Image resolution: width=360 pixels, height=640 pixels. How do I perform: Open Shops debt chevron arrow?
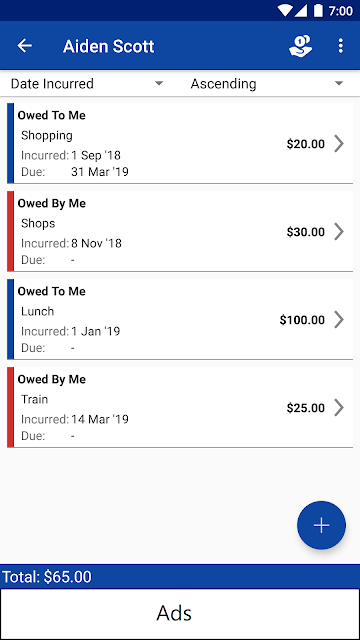coord(339,232)
